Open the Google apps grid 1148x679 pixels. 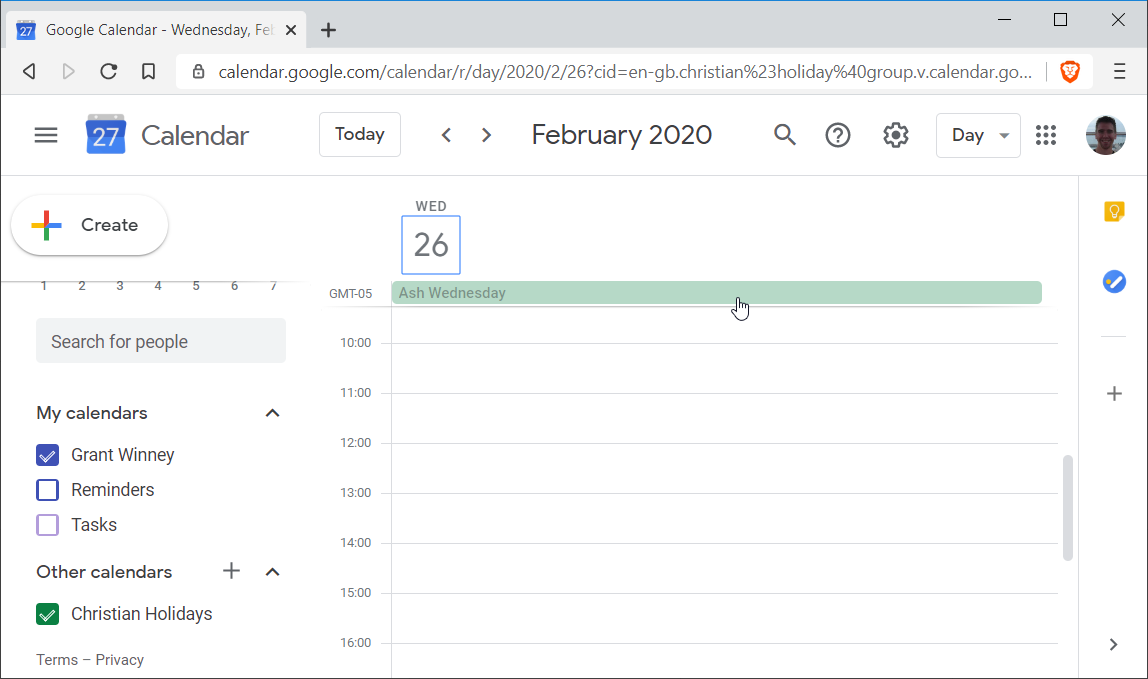click(x=1046, y=135)
